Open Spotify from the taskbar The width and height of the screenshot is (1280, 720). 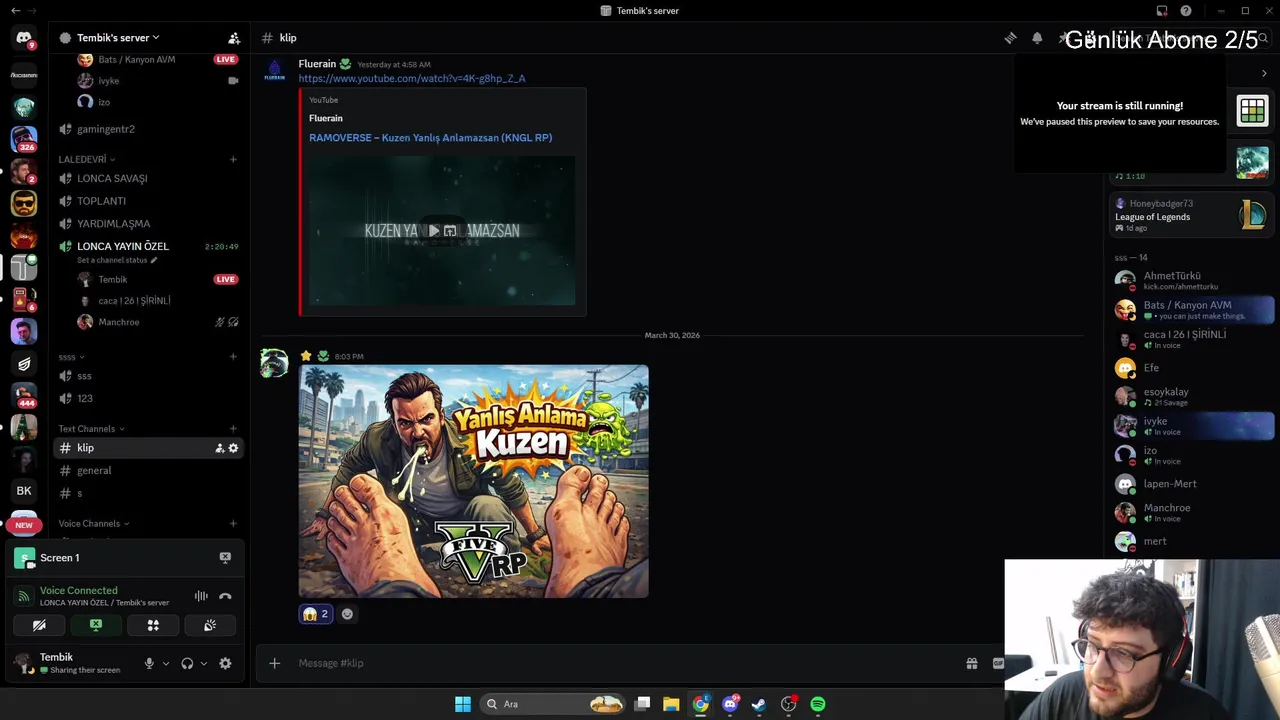(818, 704)
